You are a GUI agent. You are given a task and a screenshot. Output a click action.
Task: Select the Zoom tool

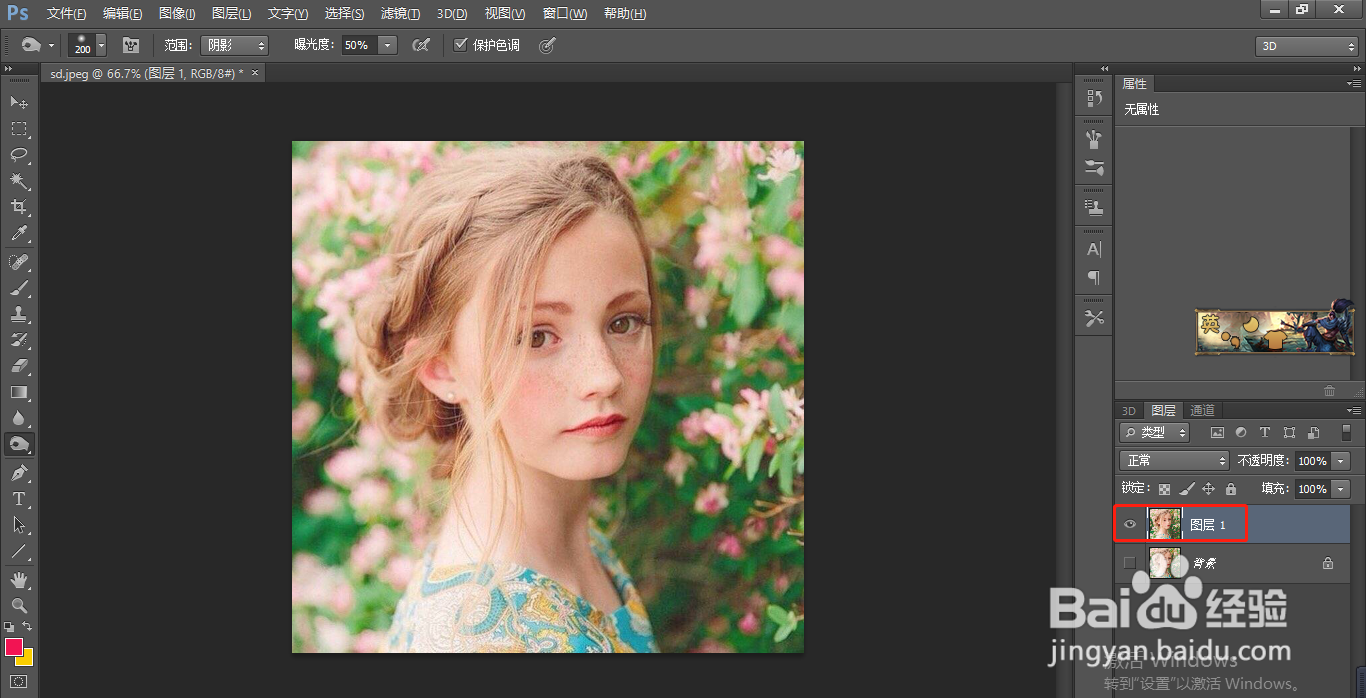(x=19, y=605)
